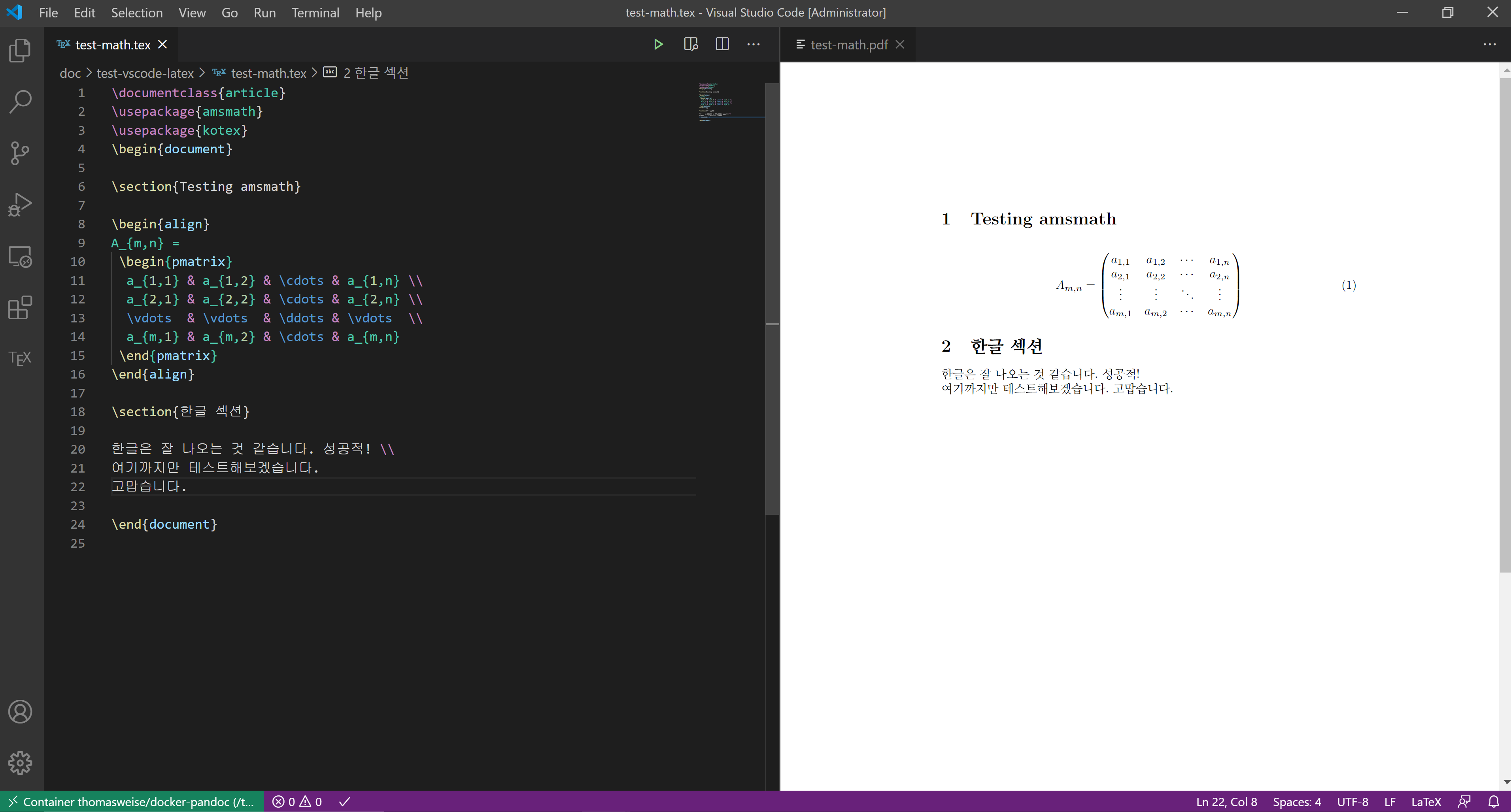Close the test-math.tex editor tab
1511x812 pixels.
[x=163, y=45]
